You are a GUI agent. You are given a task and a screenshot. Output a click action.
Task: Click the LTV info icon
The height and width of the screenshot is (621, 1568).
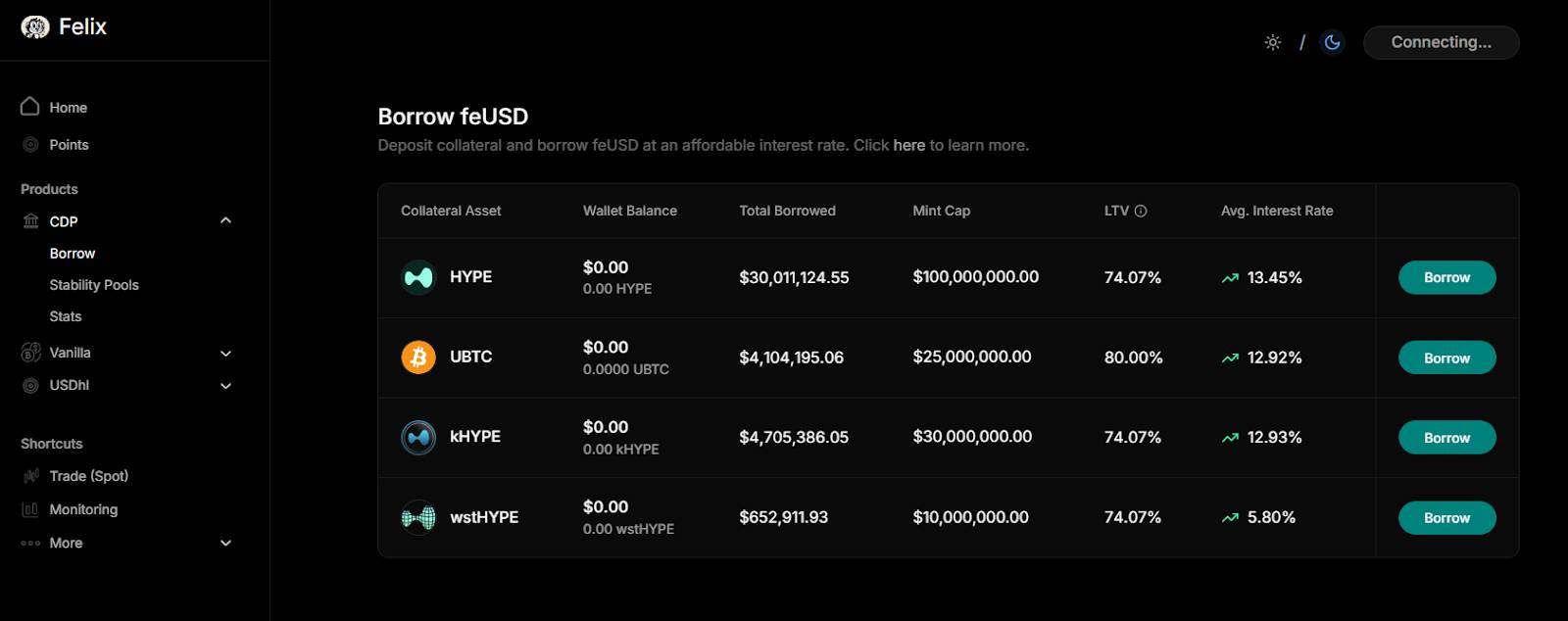pos(1141,211)
